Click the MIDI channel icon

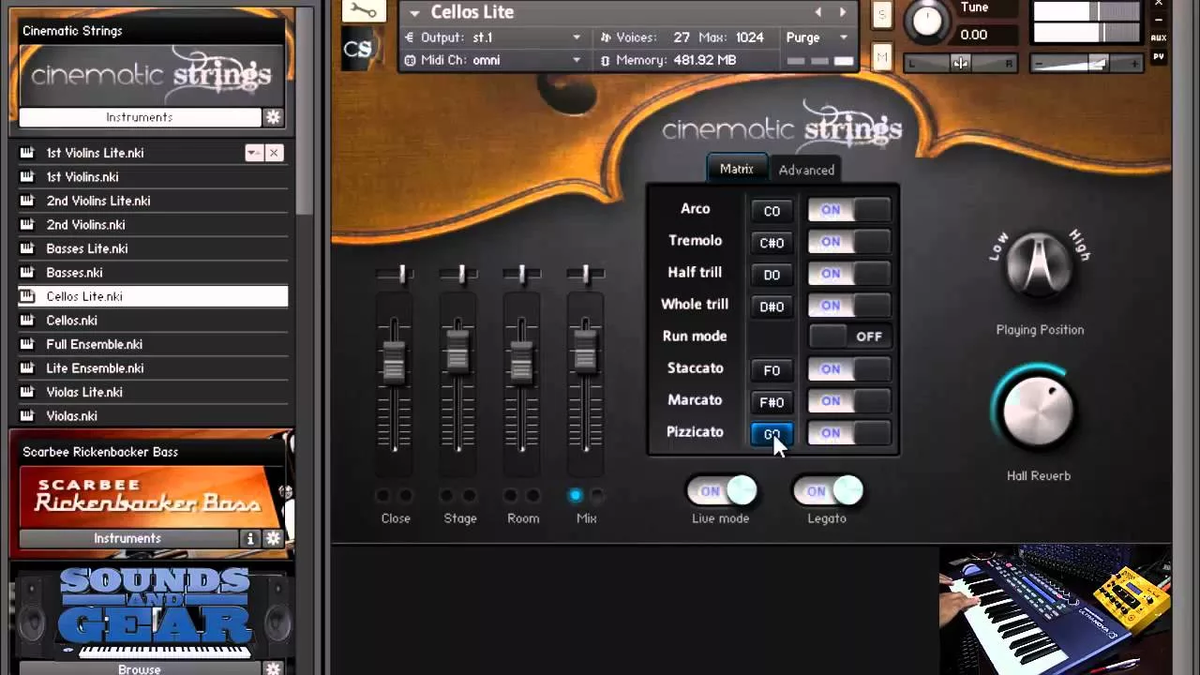point(410,60)
